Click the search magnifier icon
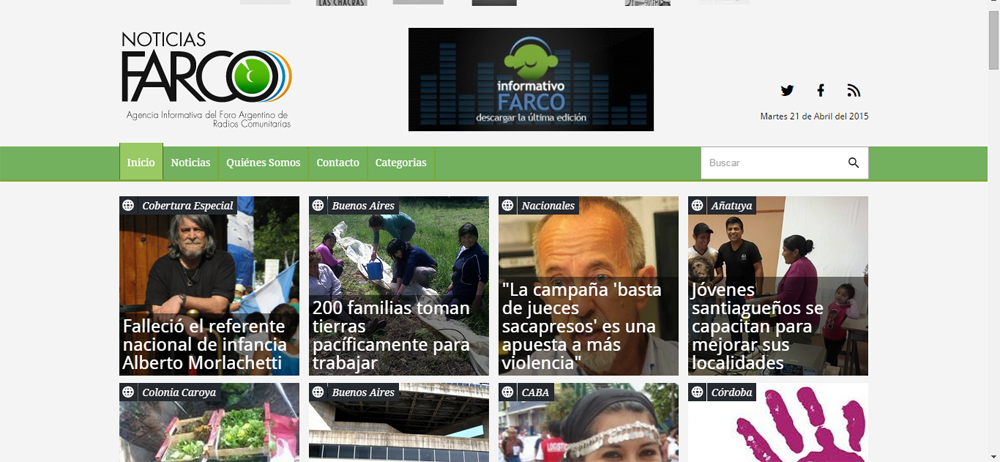 (x=853, y=163)
